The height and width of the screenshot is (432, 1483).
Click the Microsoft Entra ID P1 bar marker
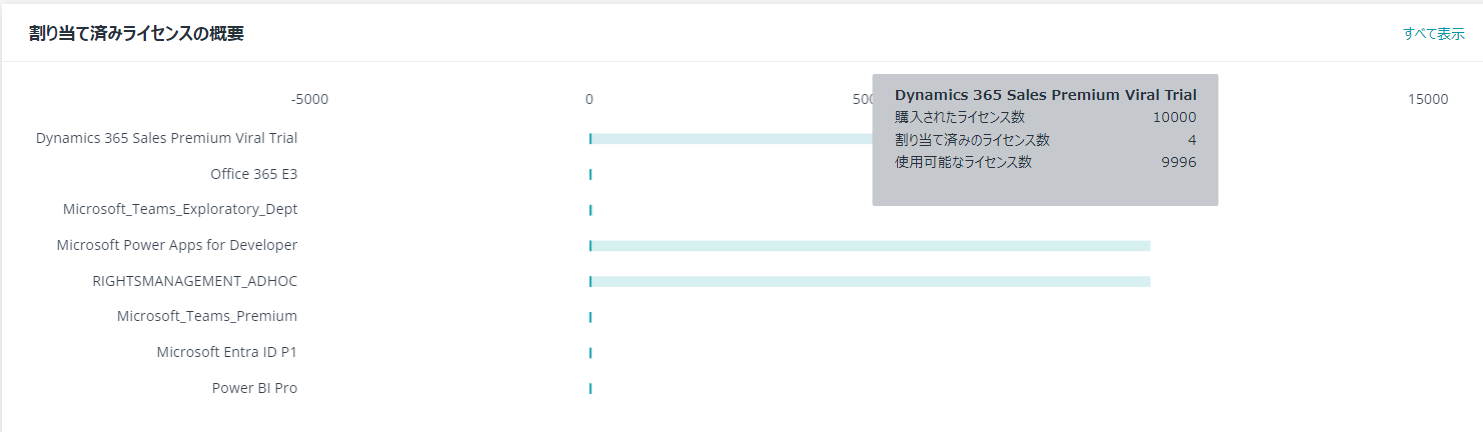tap(590, 352)
